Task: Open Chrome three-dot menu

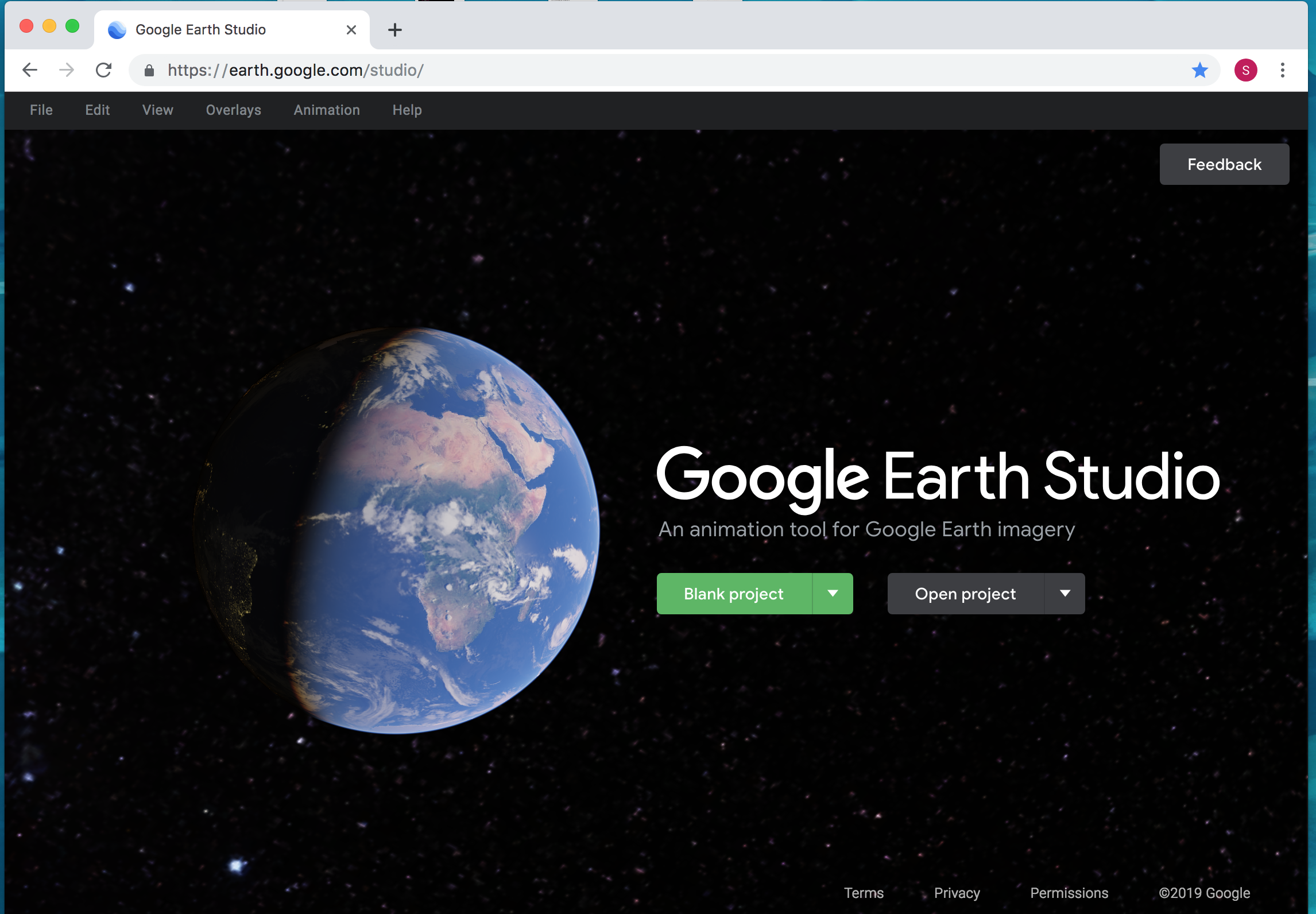Action: [x=1282, y=70]
